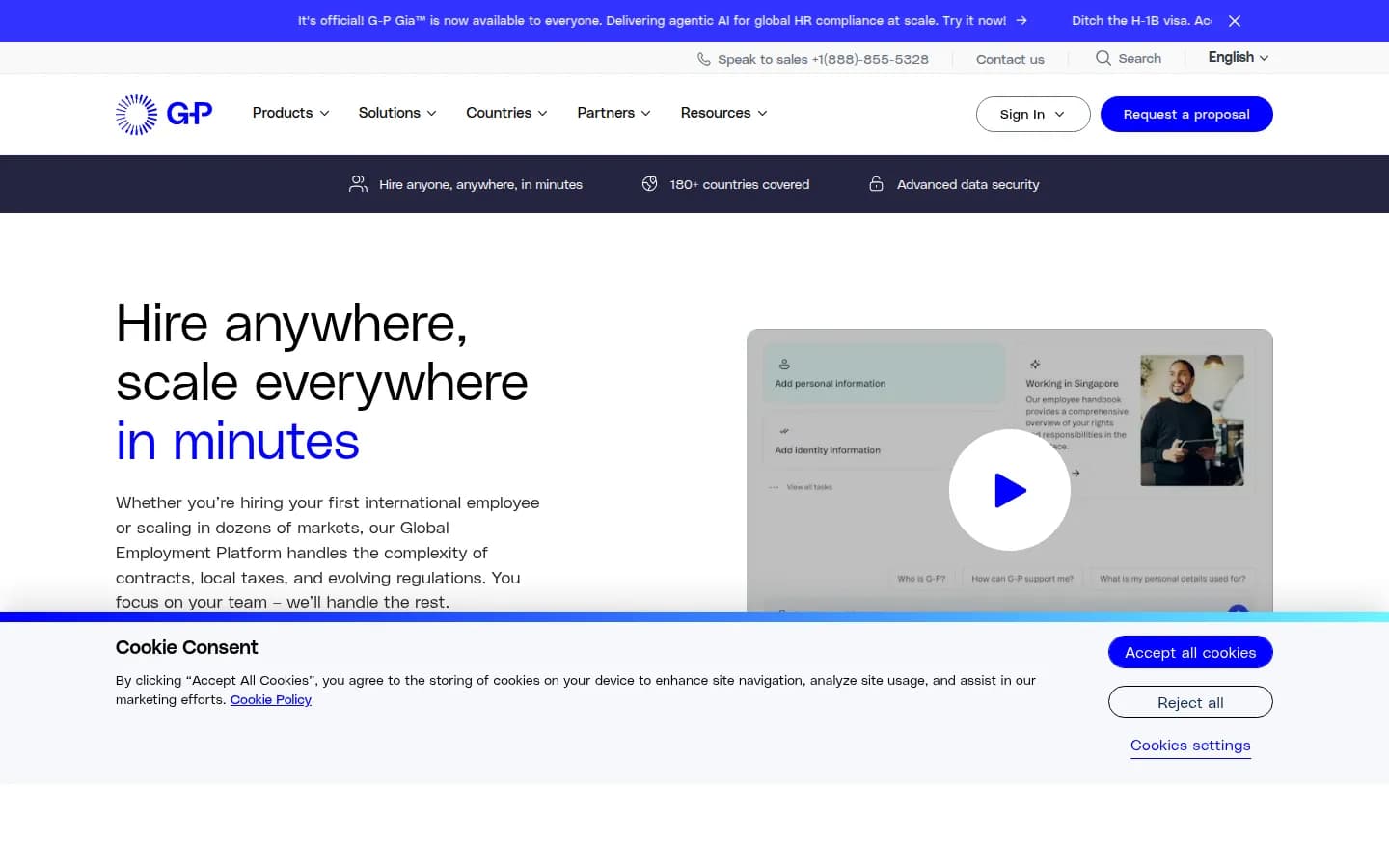Click 'Add personal information' card in video
1389x868 pixels.
click(884, 374)
